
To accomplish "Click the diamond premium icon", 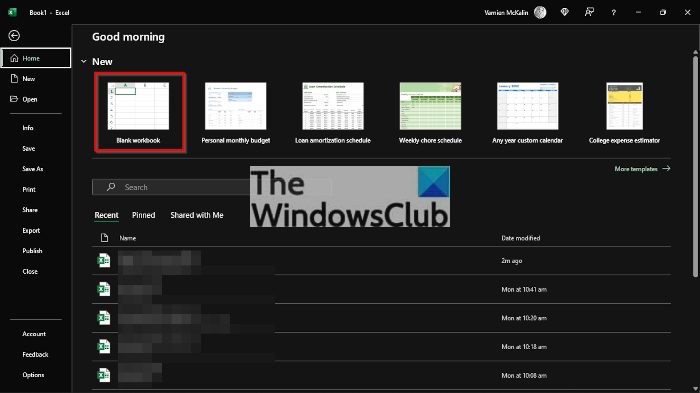I will tap(565, 12).
